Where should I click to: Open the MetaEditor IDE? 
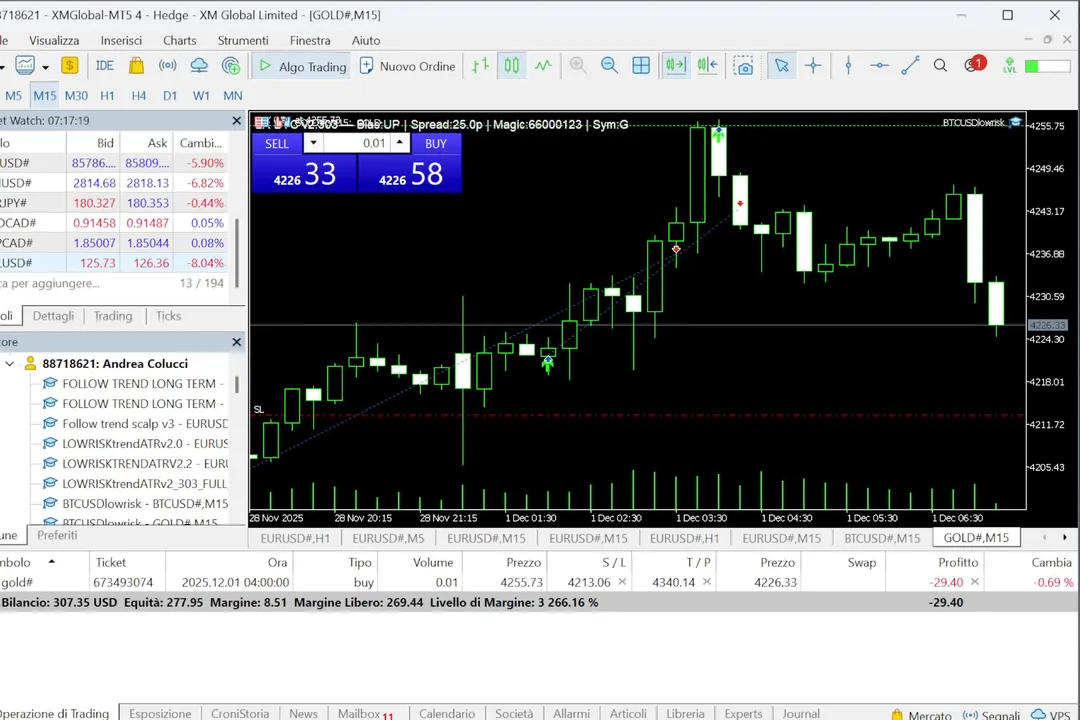105,66
